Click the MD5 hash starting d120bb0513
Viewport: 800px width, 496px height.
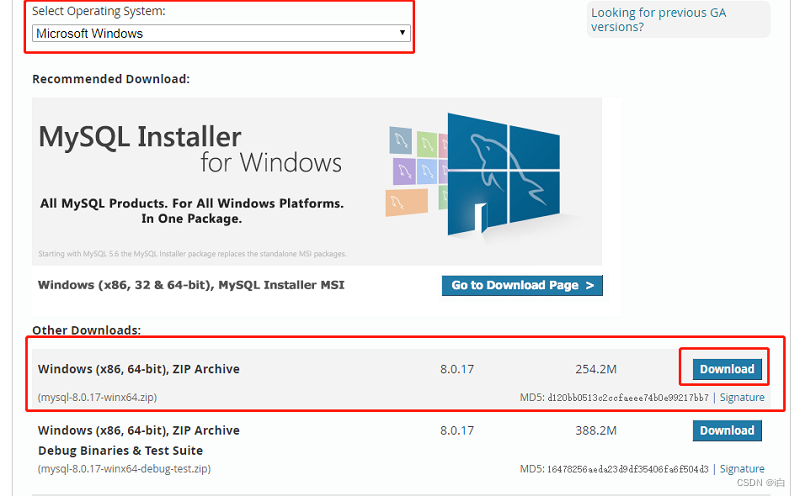point(628,398)
